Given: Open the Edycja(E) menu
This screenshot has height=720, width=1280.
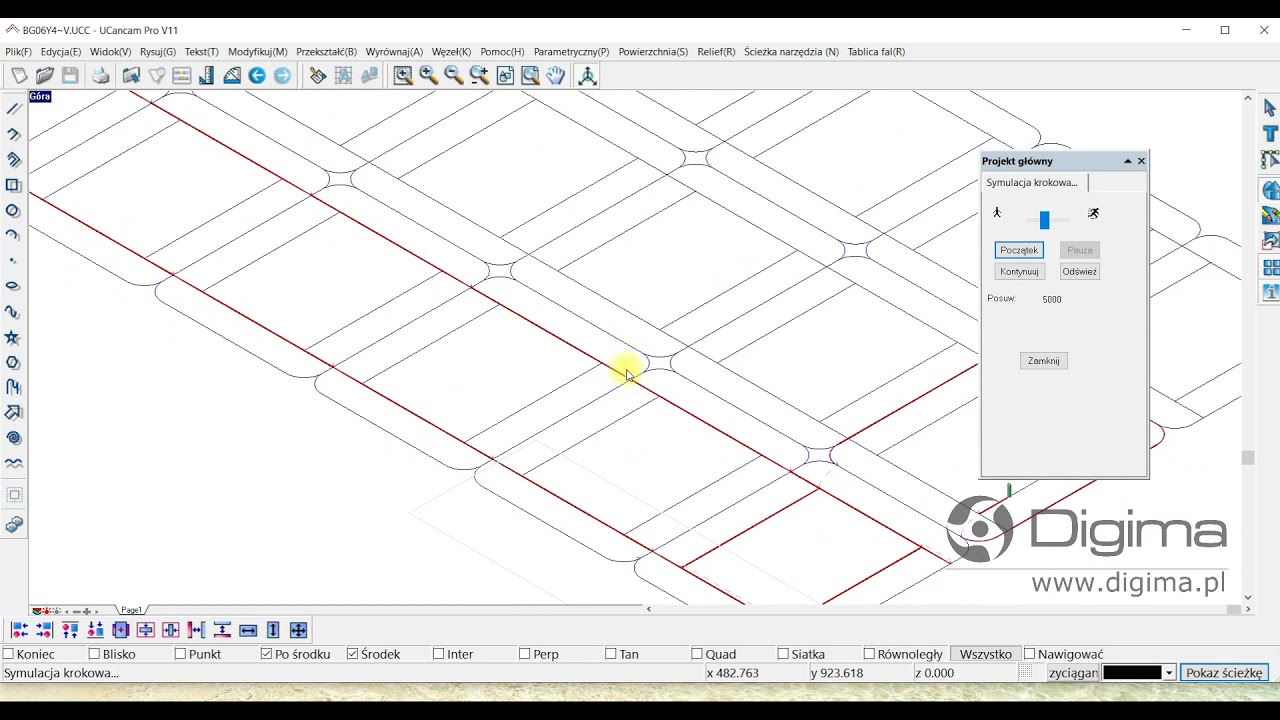Looking at the screenshot, I should point(61,52).
